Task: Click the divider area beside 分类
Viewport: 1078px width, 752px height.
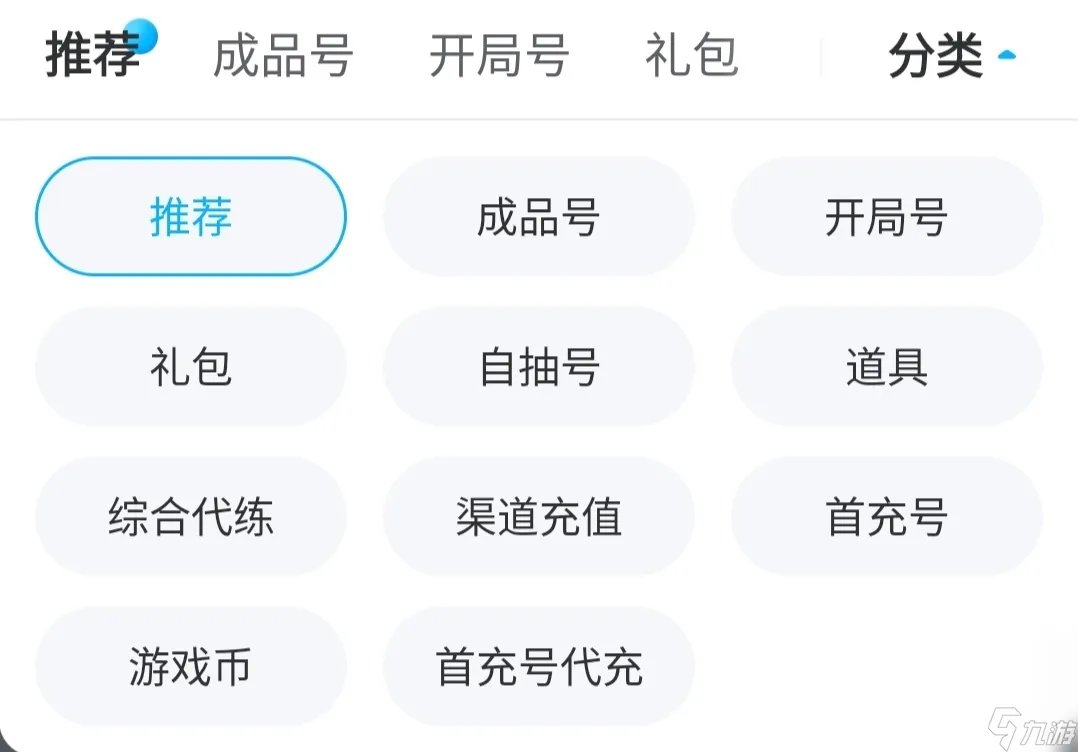Action: tap(820, 57)
